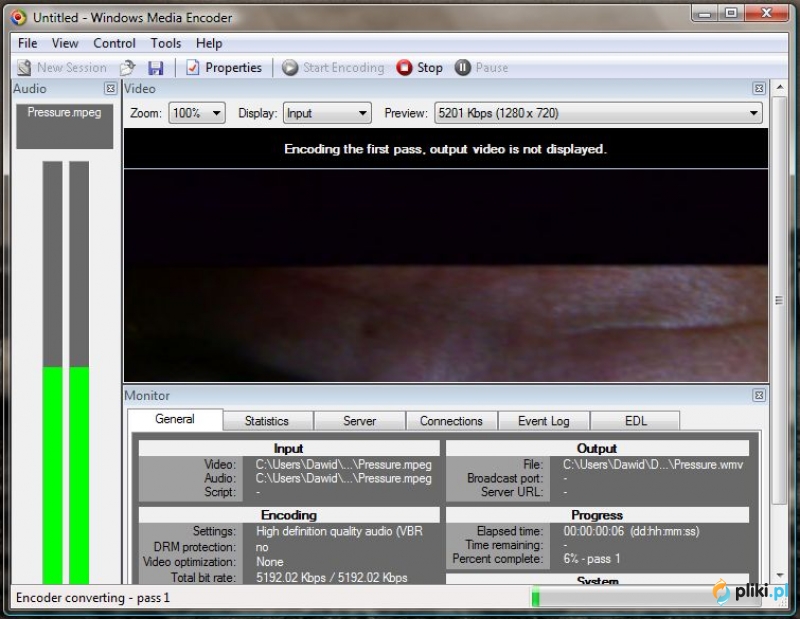Click the Progress section header
800x619 pixels.
pos(597,515)
